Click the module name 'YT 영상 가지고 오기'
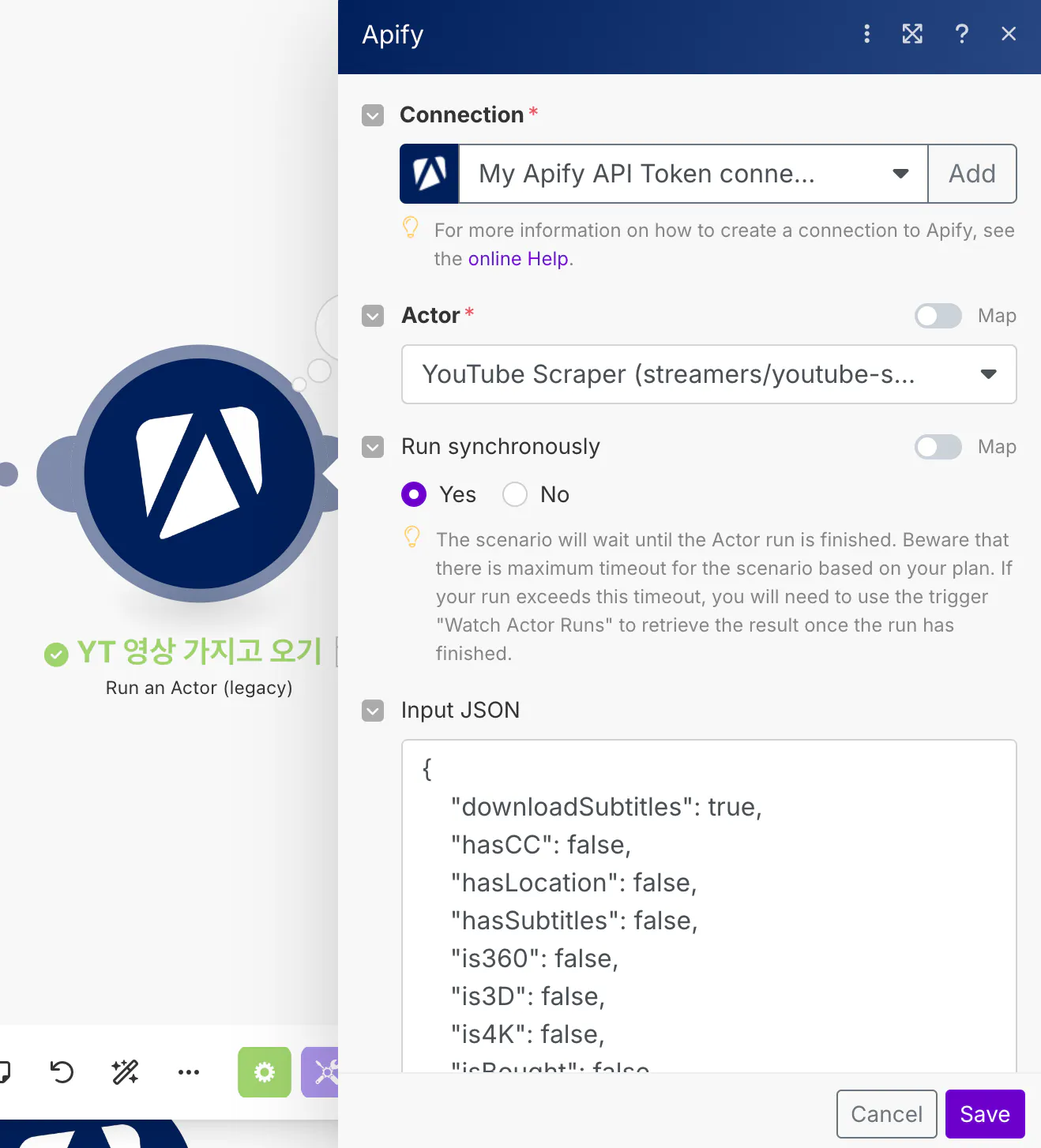 [x=200, y=652]
